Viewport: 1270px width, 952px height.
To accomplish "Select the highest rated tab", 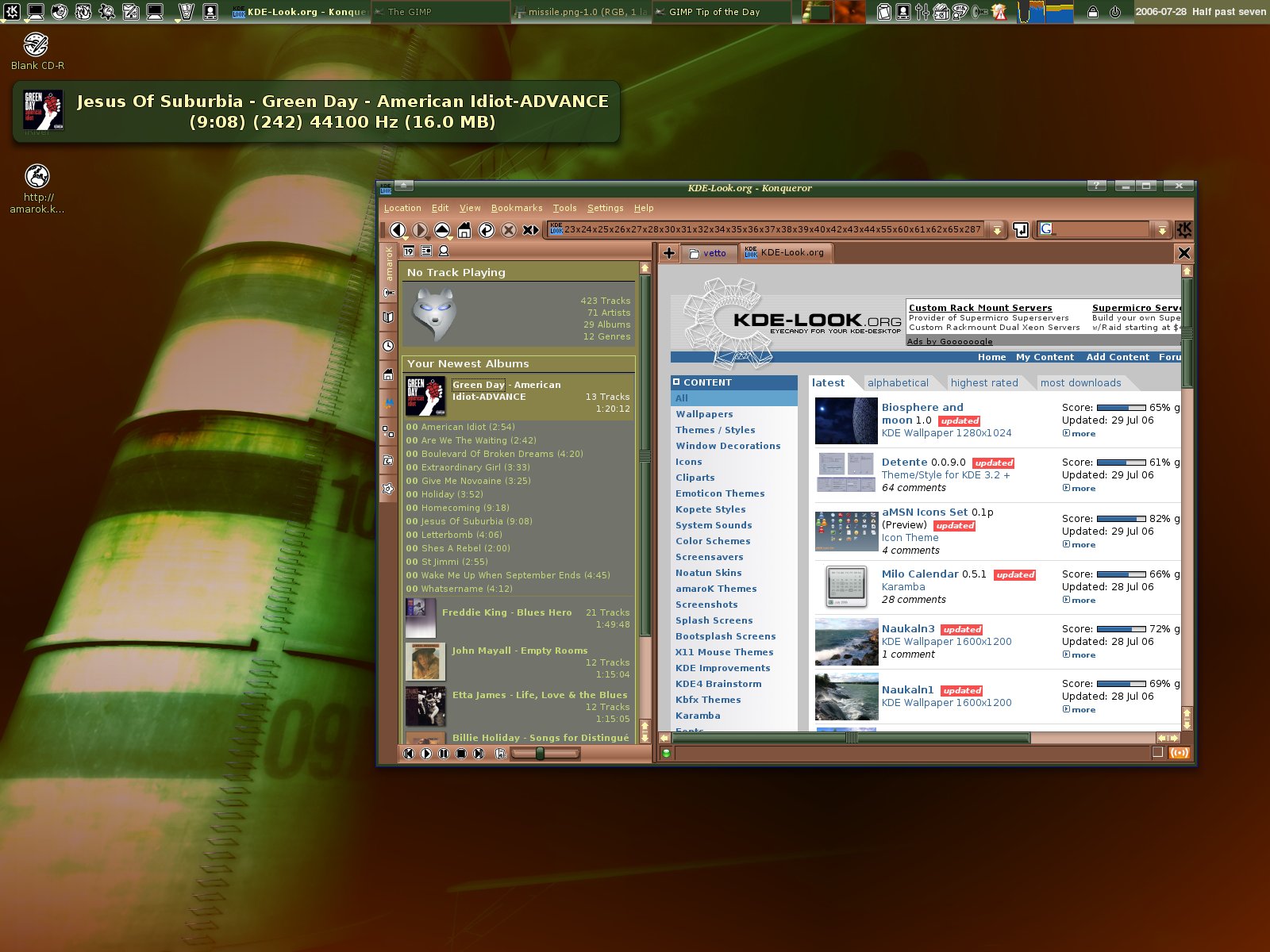I will click(984, 382).
